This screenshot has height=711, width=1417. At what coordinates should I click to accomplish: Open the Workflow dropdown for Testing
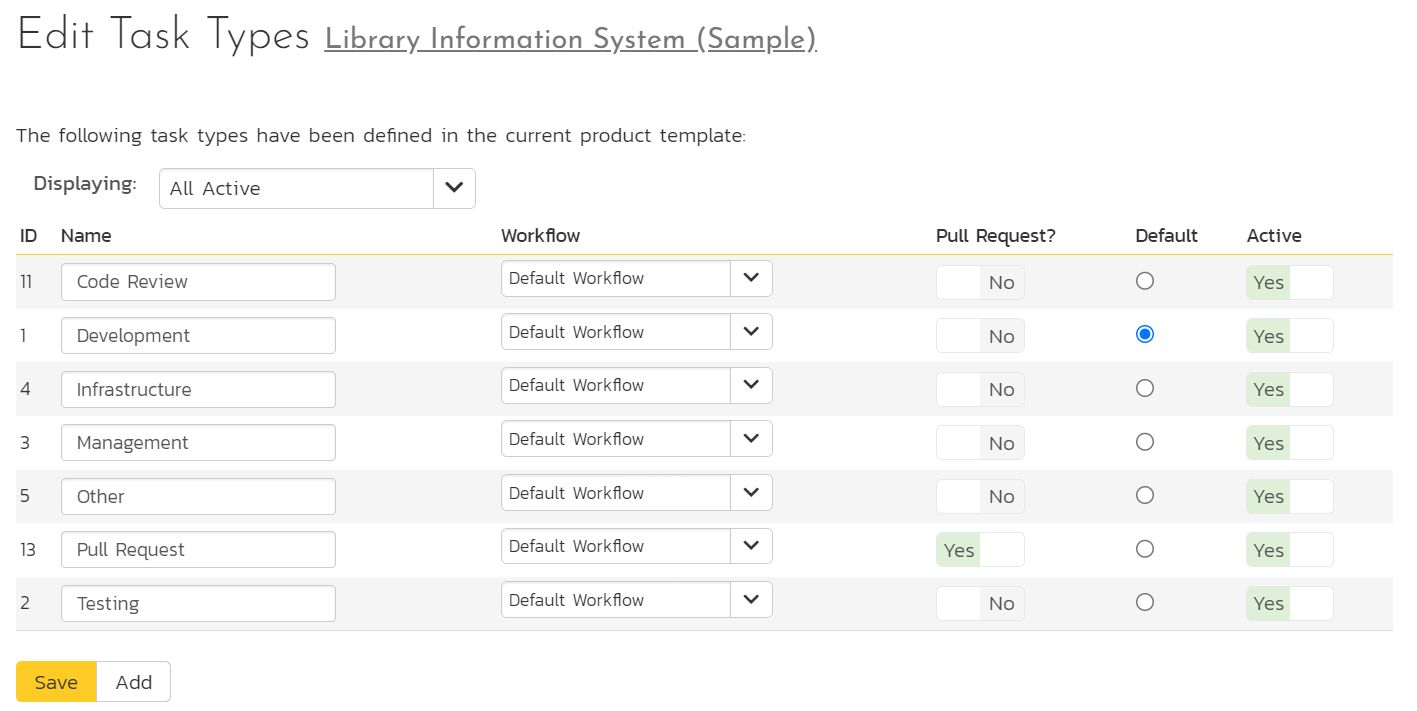(637, 600)
